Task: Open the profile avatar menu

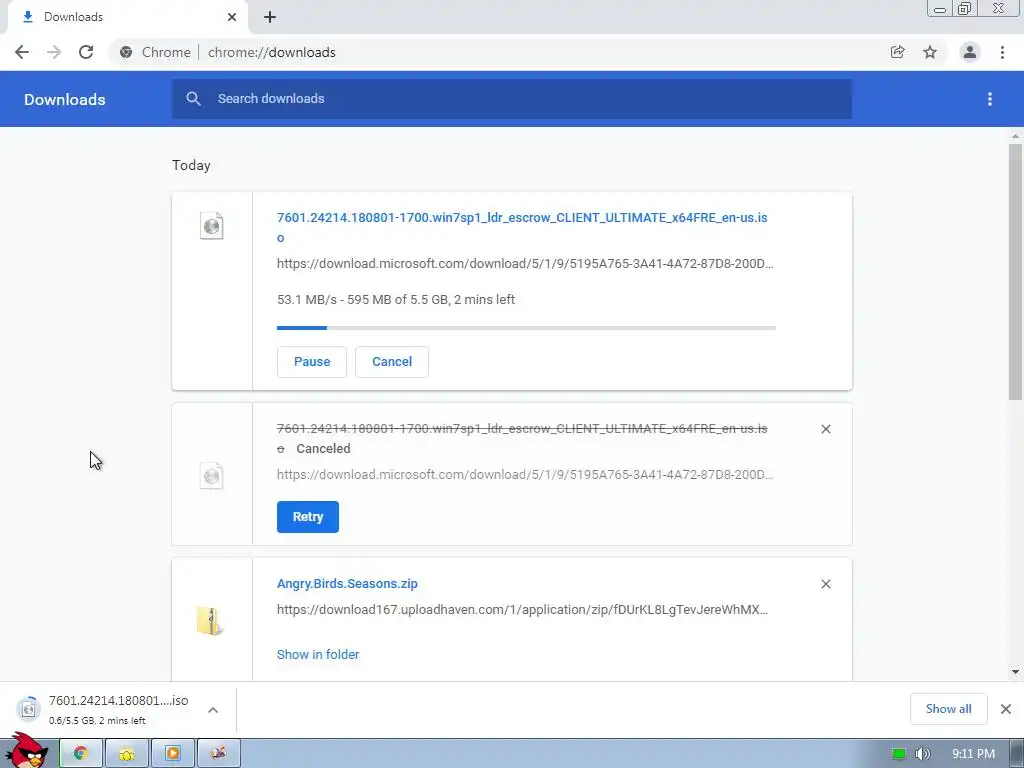Action: tap(970, 52)
